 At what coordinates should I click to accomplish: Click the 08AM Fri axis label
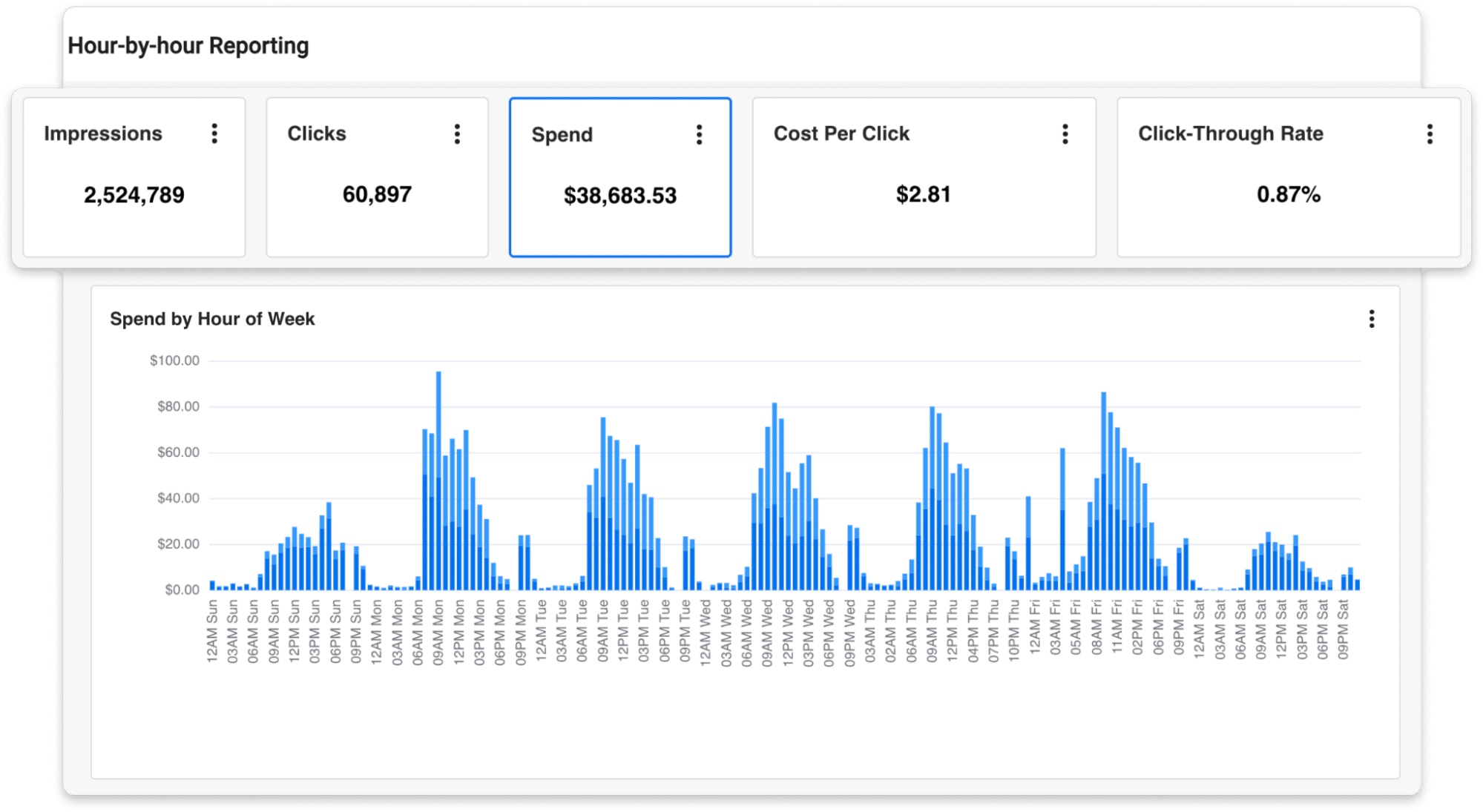(x=1096, y=627)
